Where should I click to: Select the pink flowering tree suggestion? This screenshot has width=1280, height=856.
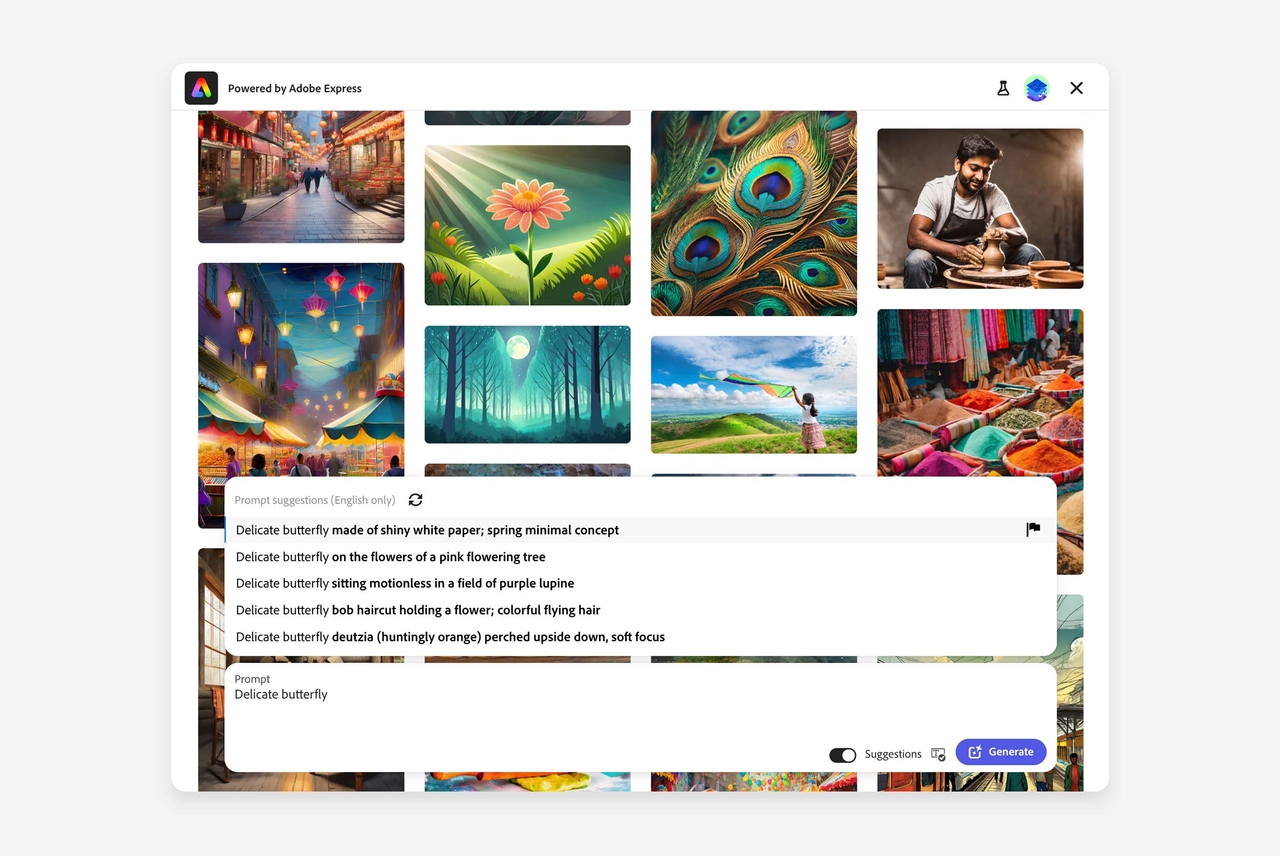(390, 557)
